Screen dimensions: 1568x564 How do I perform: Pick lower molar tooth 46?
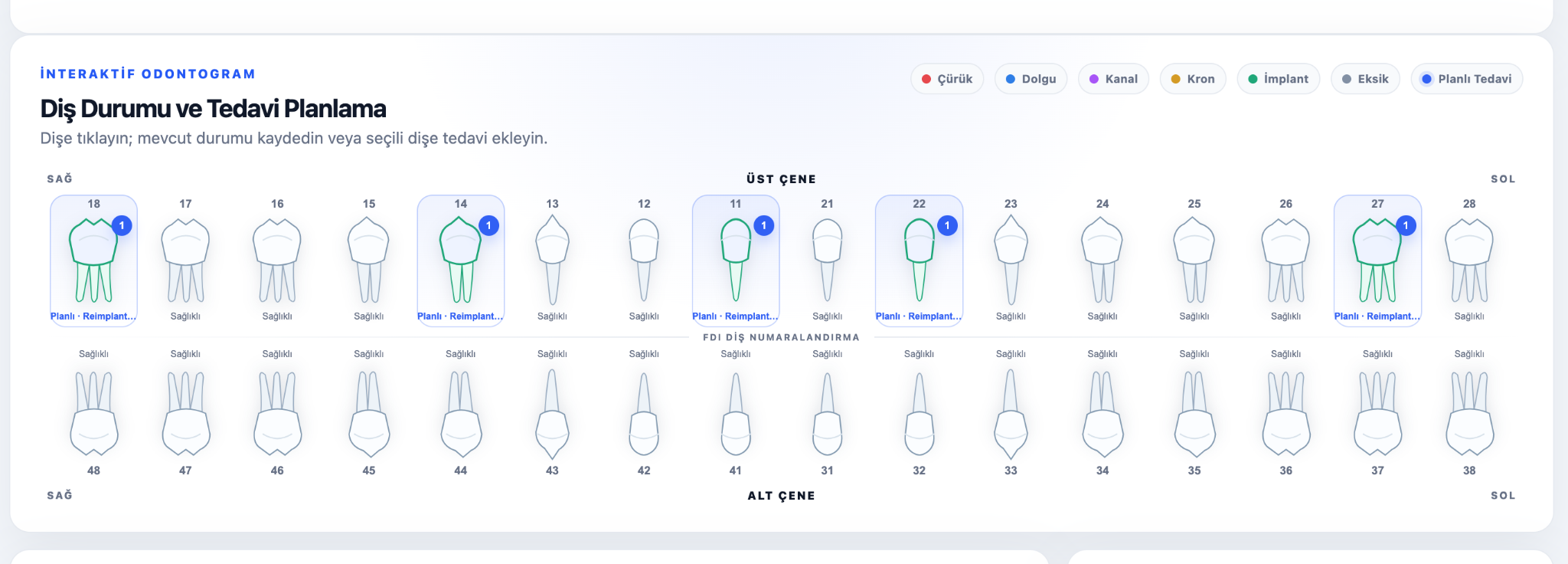point(277,412)
